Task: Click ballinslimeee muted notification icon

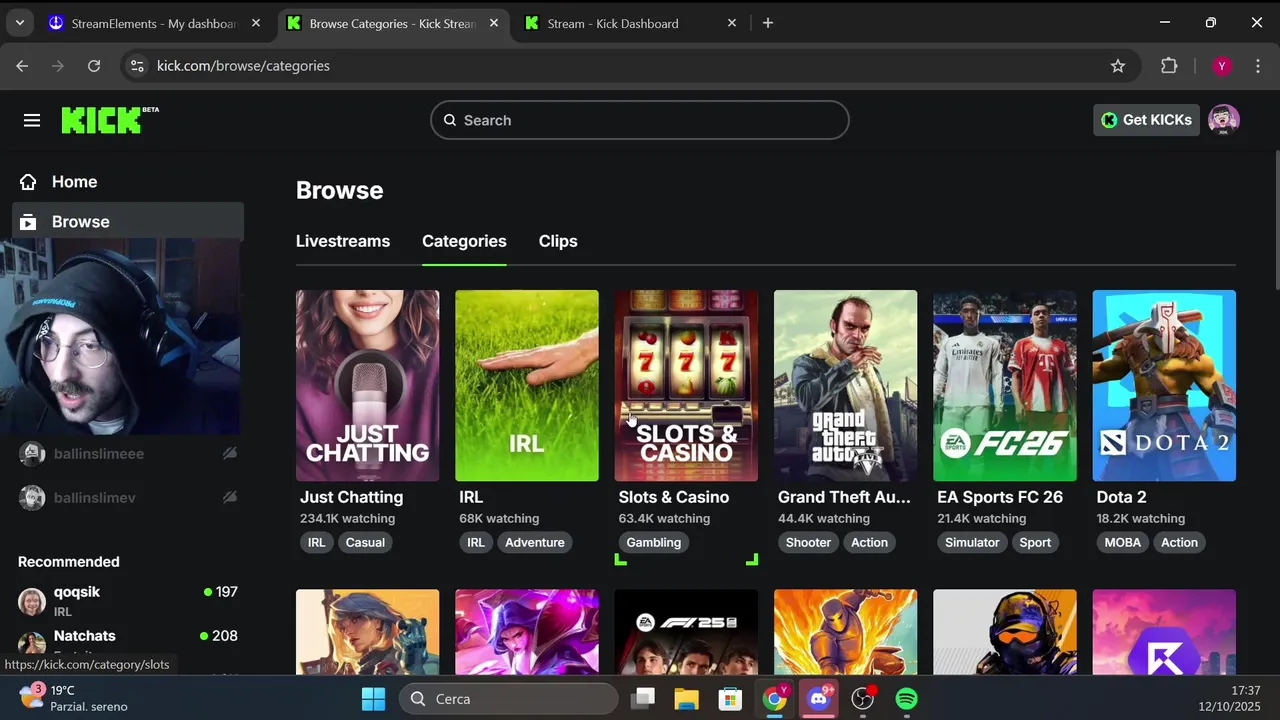Action: (229, 454)
